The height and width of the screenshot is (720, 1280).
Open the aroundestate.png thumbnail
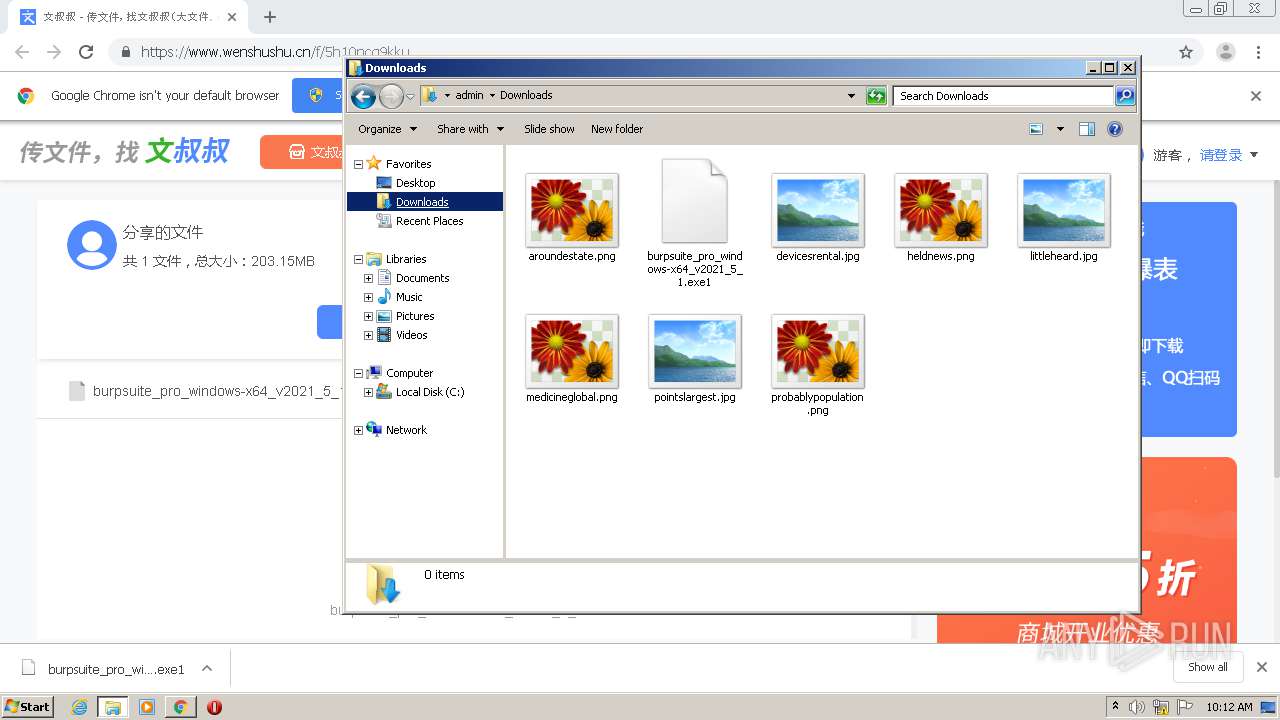coord(572,210)
